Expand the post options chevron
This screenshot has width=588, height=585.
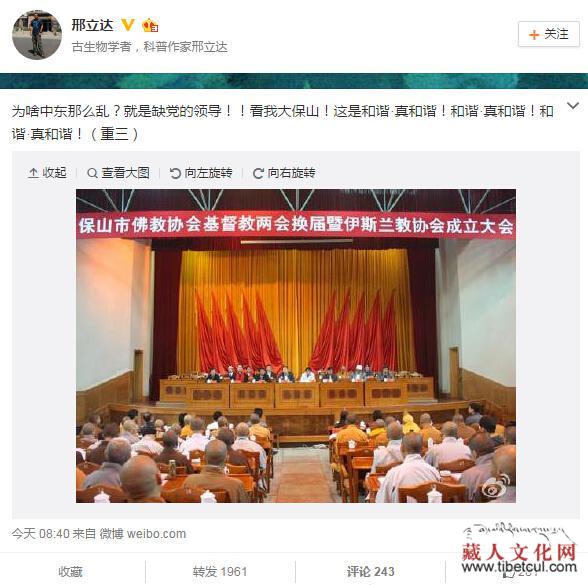coord(573,106)
